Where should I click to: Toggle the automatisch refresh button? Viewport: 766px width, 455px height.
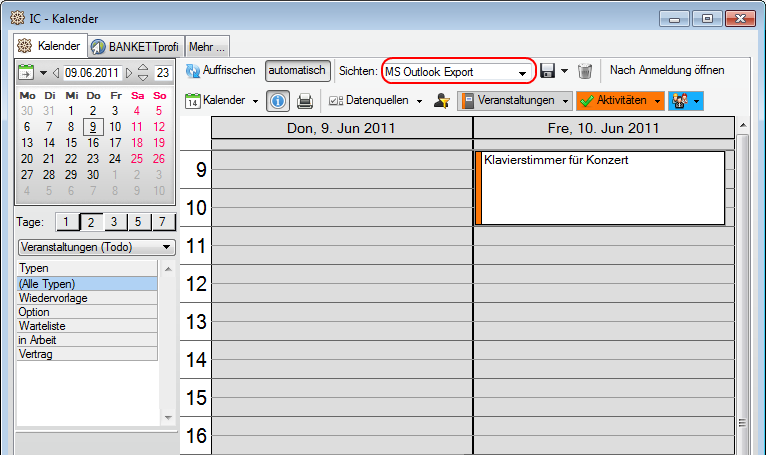(x=297, y=71)
